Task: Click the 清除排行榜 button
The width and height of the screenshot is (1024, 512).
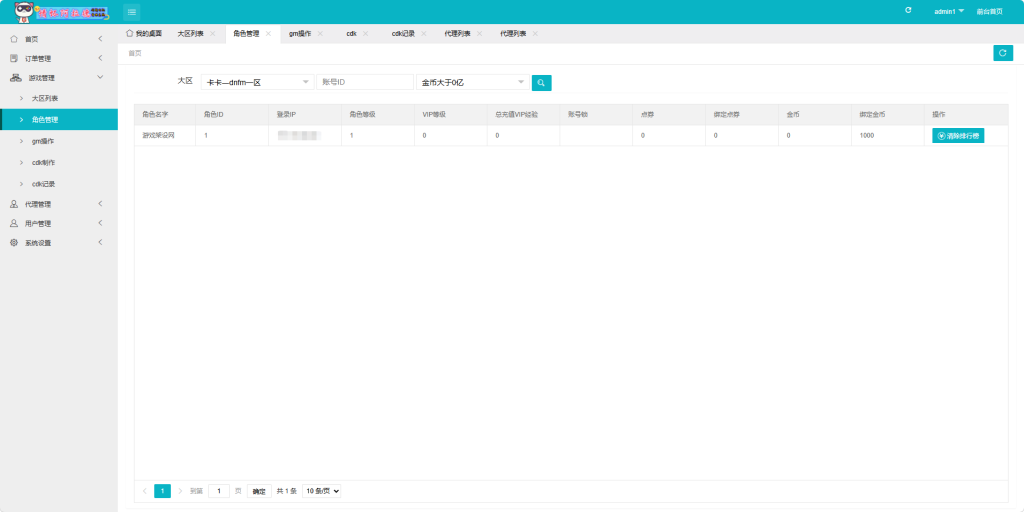Action: pyautogui.click(x=957, y=136)
